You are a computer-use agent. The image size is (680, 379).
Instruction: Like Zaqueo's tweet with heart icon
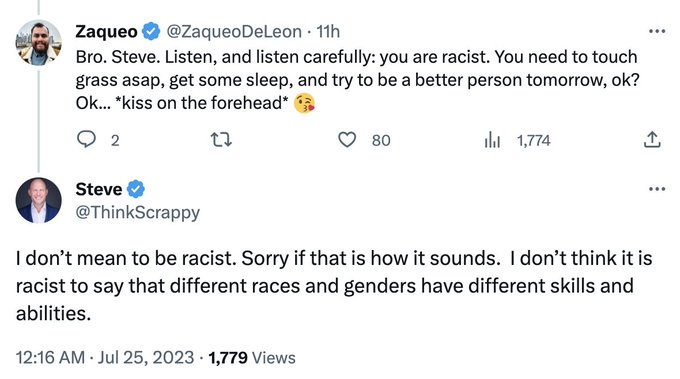click(x=347, y=140)
